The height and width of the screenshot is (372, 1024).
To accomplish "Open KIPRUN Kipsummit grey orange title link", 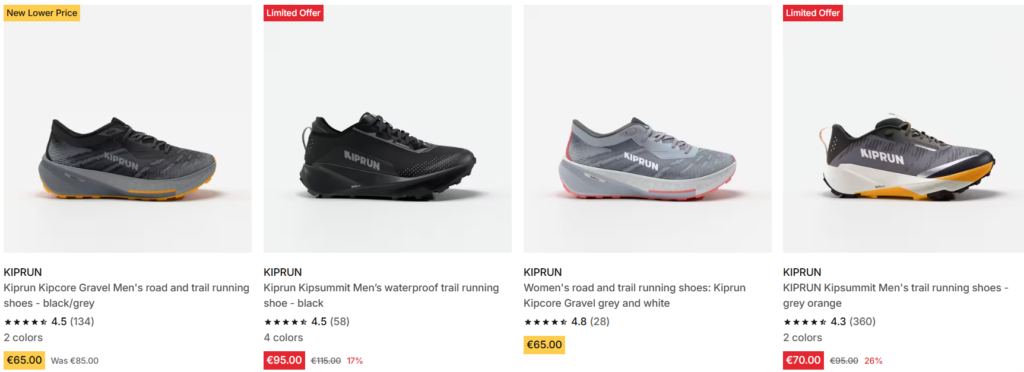I will (896, 296).
